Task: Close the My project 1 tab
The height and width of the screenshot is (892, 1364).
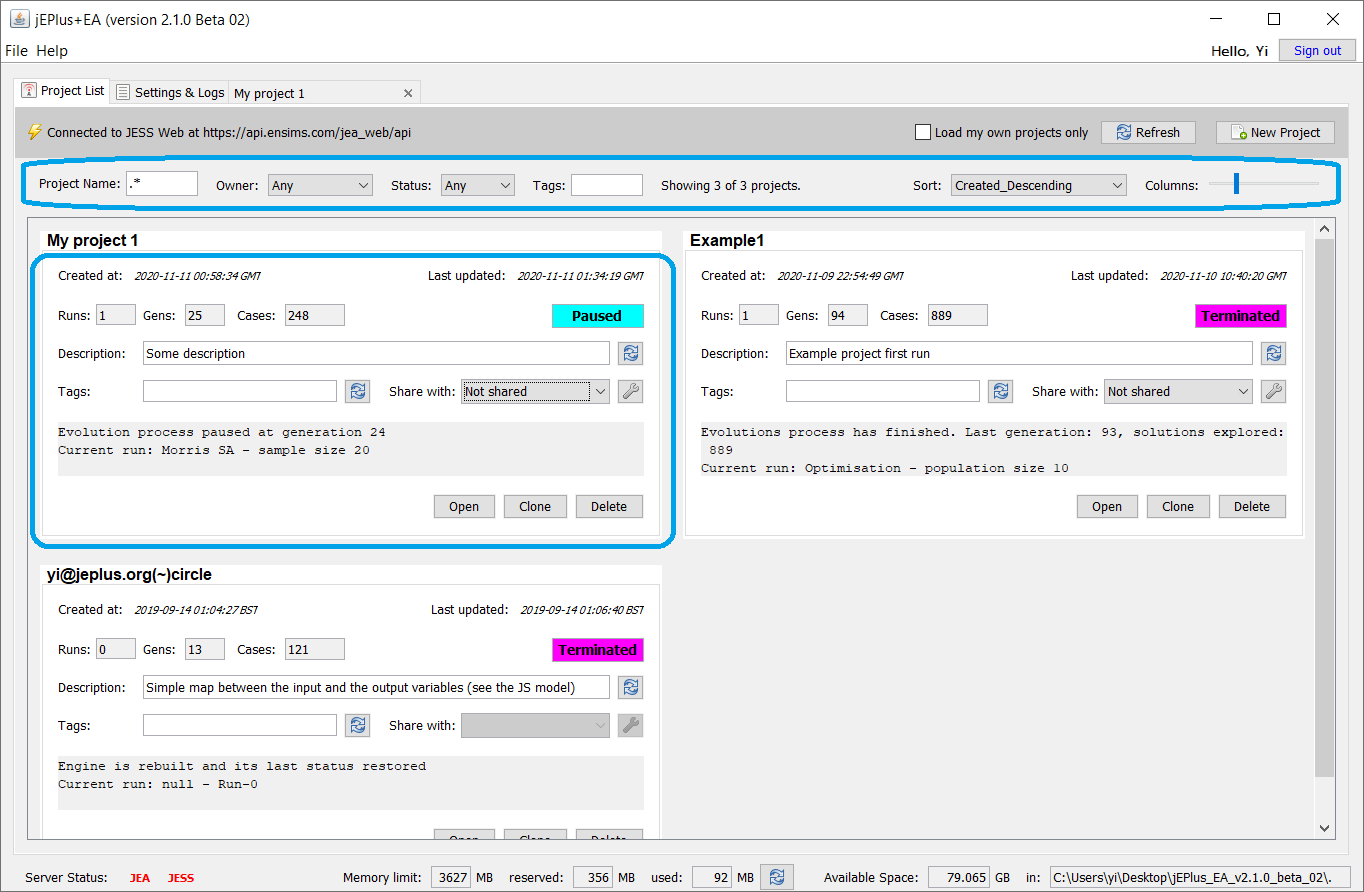Action: click(408, 93)
